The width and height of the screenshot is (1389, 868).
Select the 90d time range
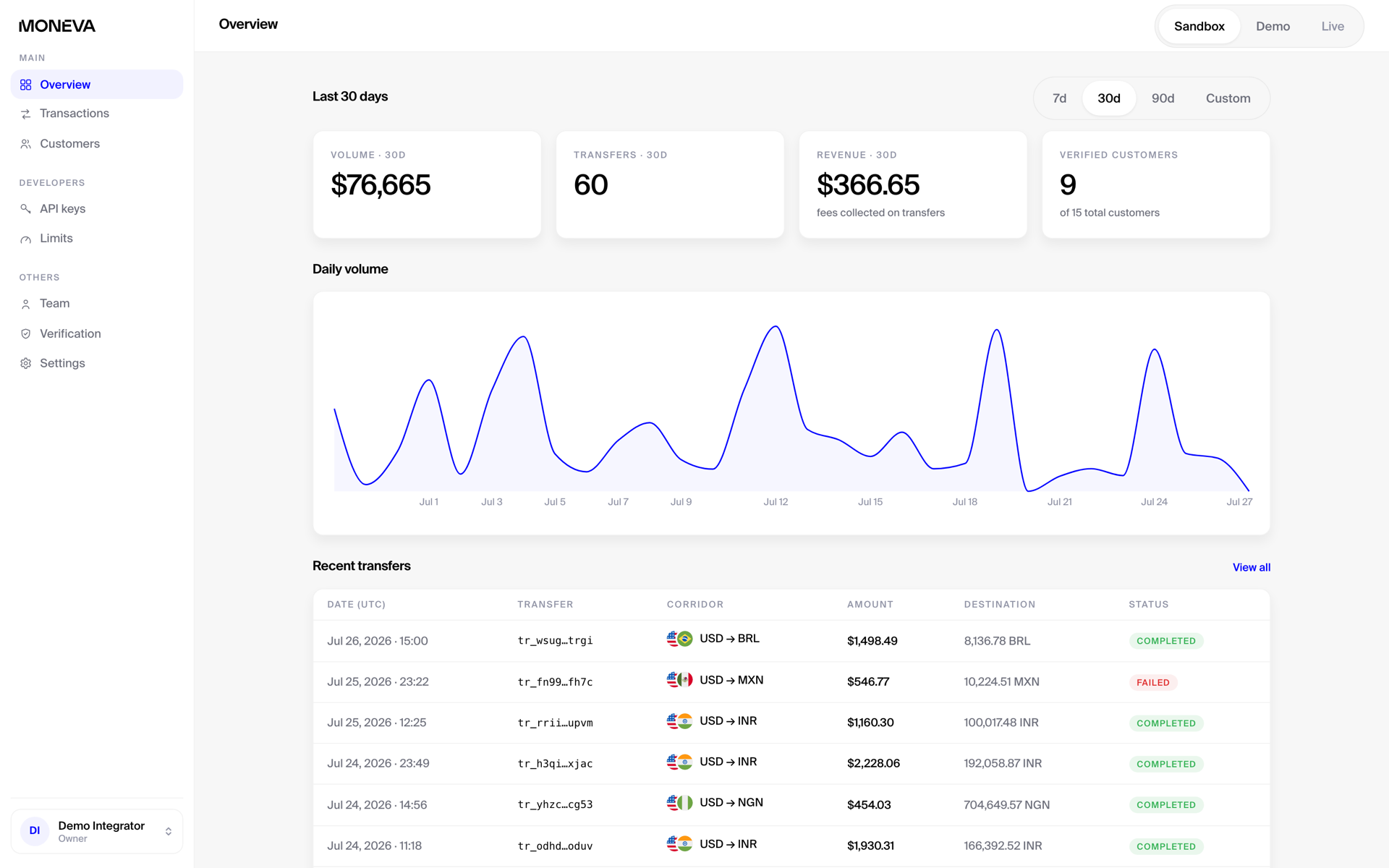click(x=1163, y=98)
